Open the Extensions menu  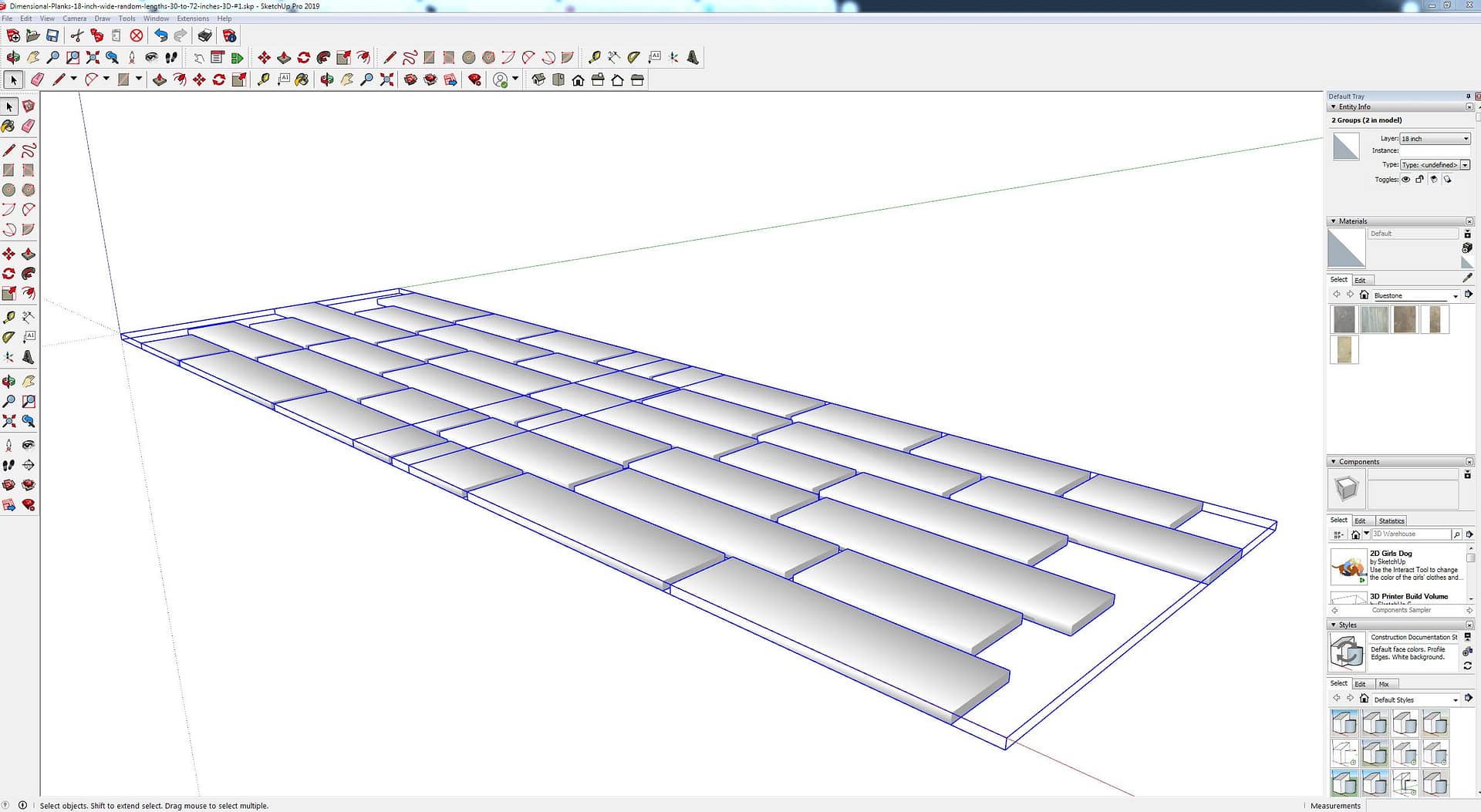(193, 19)
